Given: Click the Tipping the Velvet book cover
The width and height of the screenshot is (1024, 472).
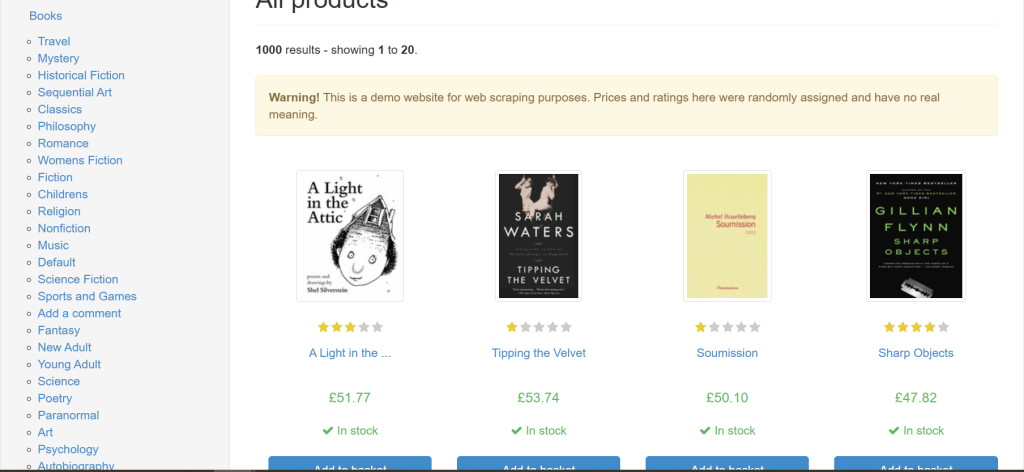Looking at the screenshot, I should 539,236.
